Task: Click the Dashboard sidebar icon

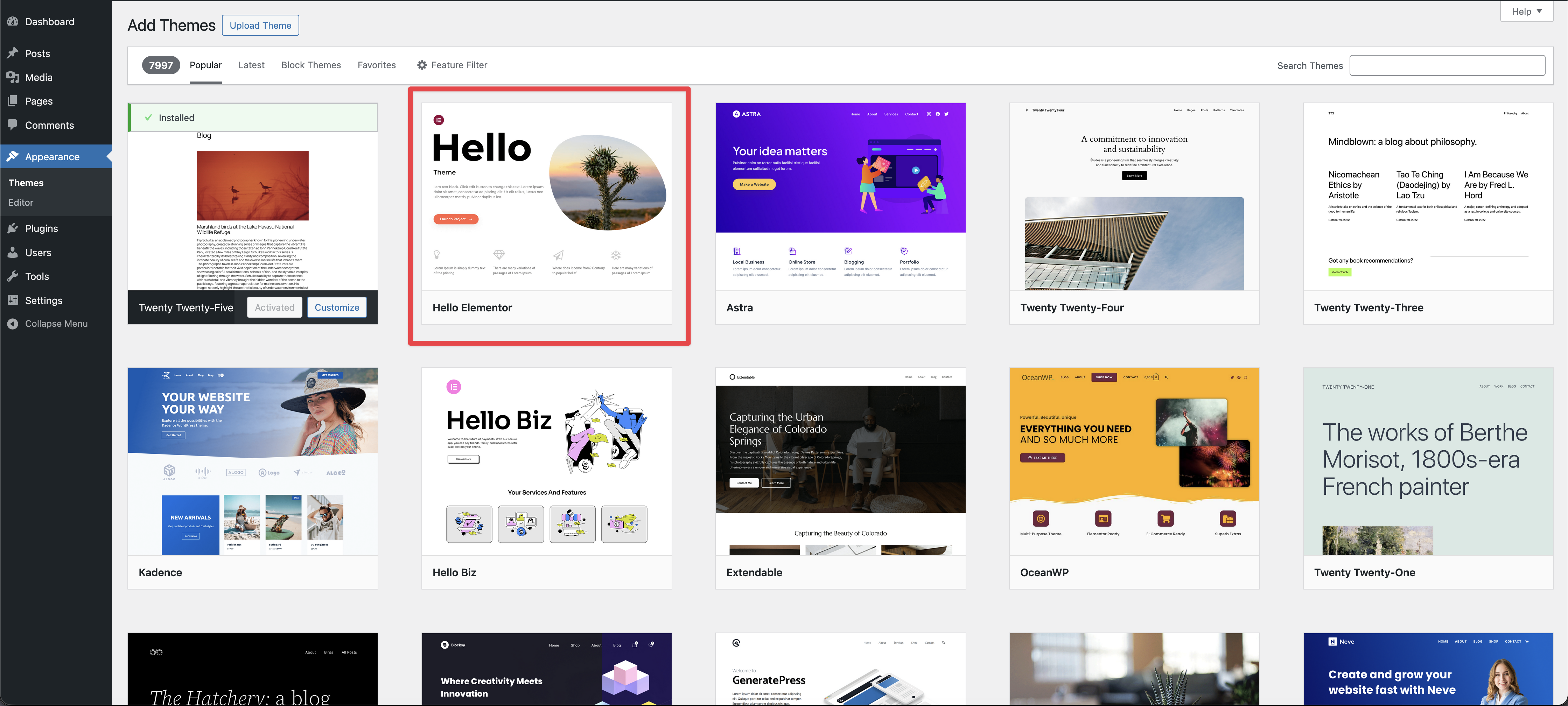Action: pos(13,21)
